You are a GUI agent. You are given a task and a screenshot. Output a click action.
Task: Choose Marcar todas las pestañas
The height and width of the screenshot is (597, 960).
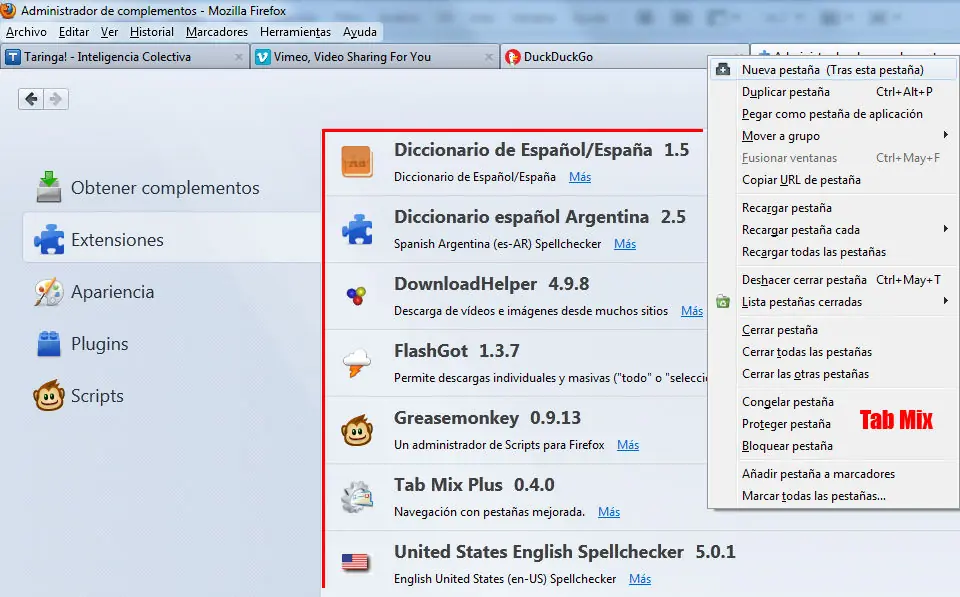click(x=834, y=496)
